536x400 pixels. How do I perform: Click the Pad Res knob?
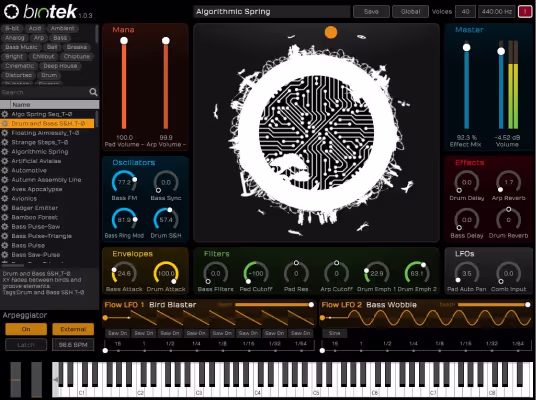click(296, 274)
